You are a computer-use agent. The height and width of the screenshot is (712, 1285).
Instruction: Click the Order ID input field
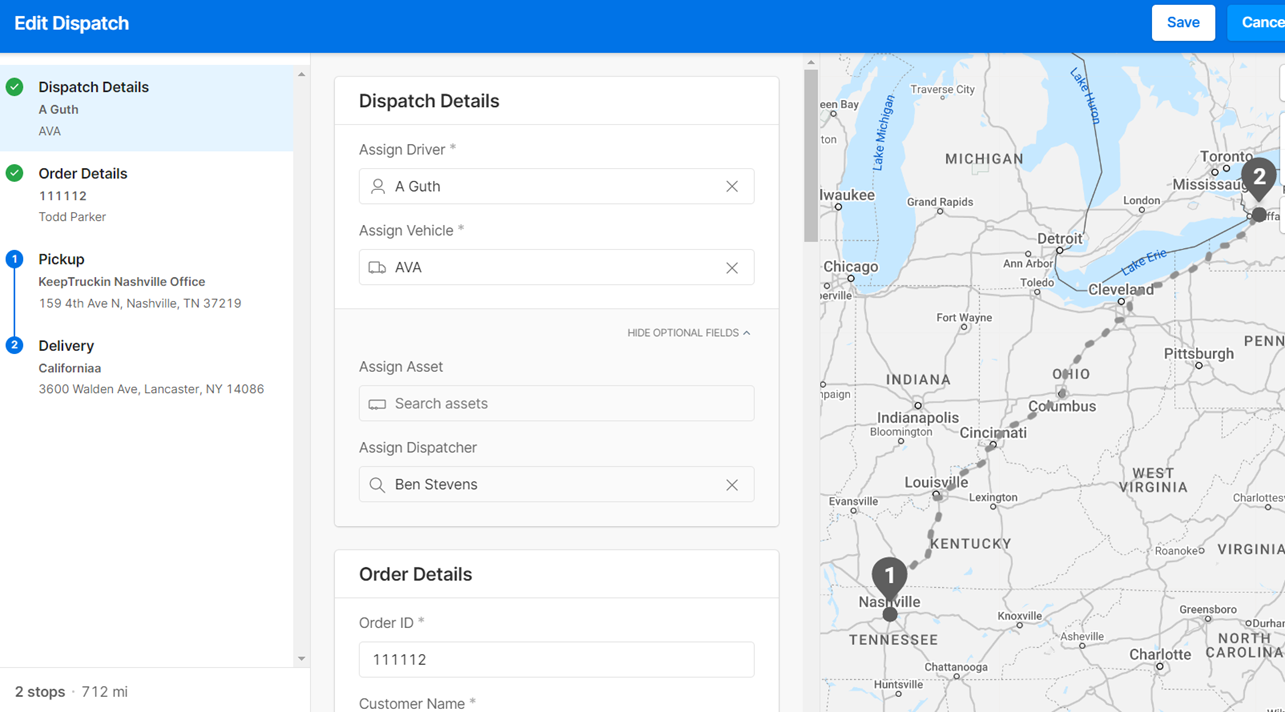(x=556, y=660)
